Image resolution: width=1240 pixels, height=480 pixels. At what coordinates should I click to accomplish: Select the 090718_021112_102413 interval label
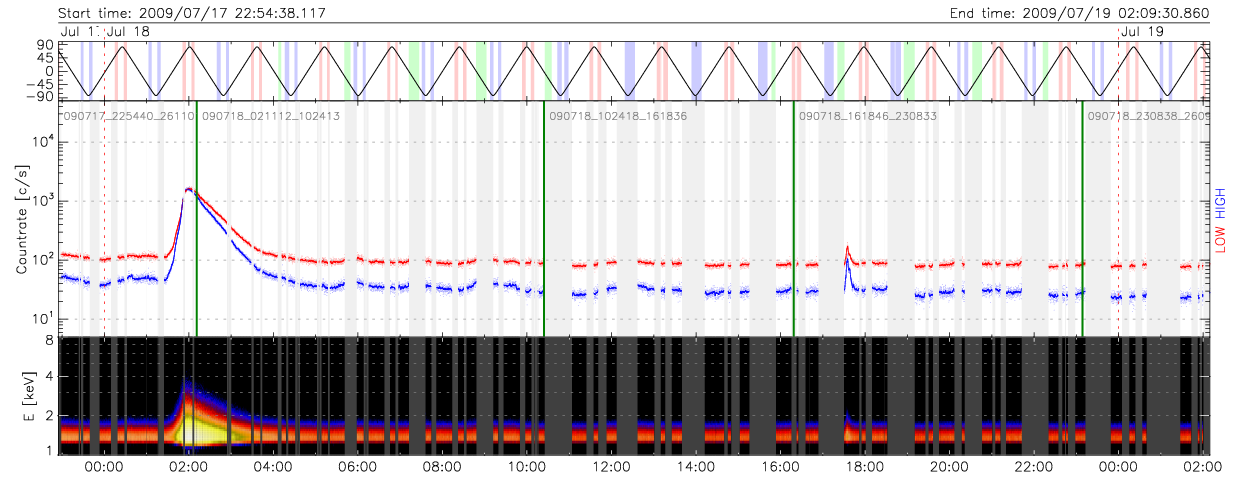pyautogui.click(x=271, y=117)
